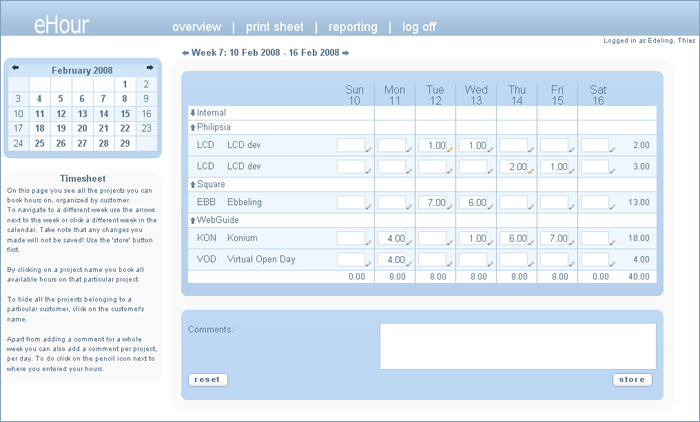Click comment pencil for Konium Friday
The image size is (700, 422).
[x=571, y=242]
